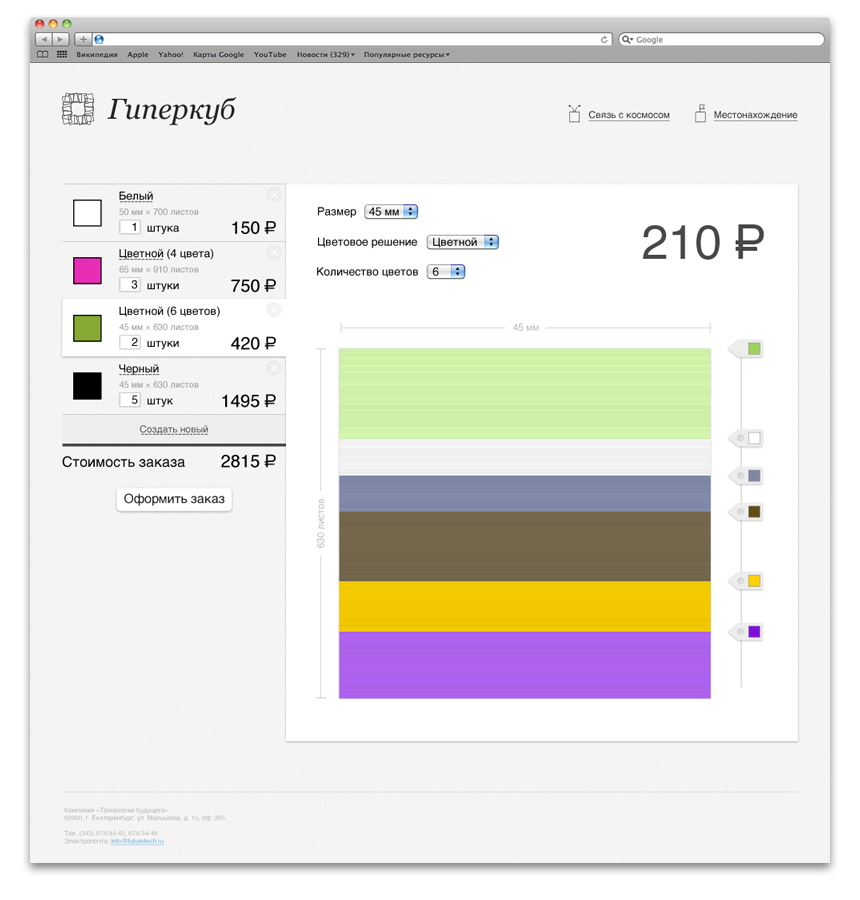The image size is (860, 900).
Task: Click the Гиперкуб site title
Action: pos(171,109)
